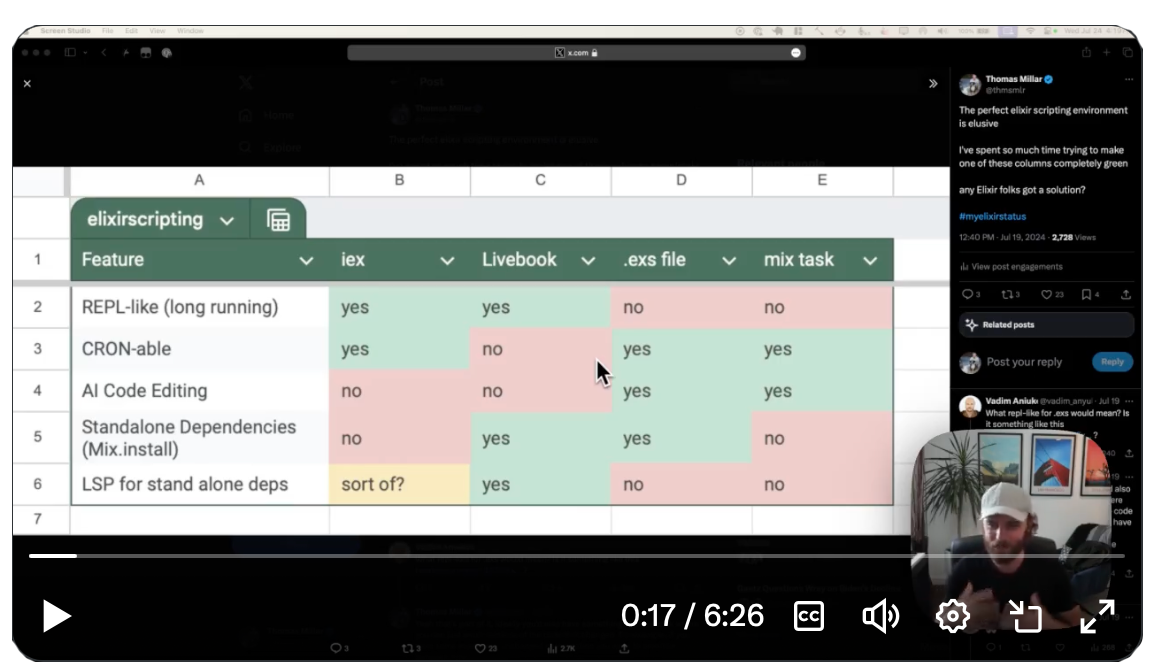The image size is (1156, 670).
Task: Click the Wi-Fi icon in menu bar
Action: tap(1031, 31)
